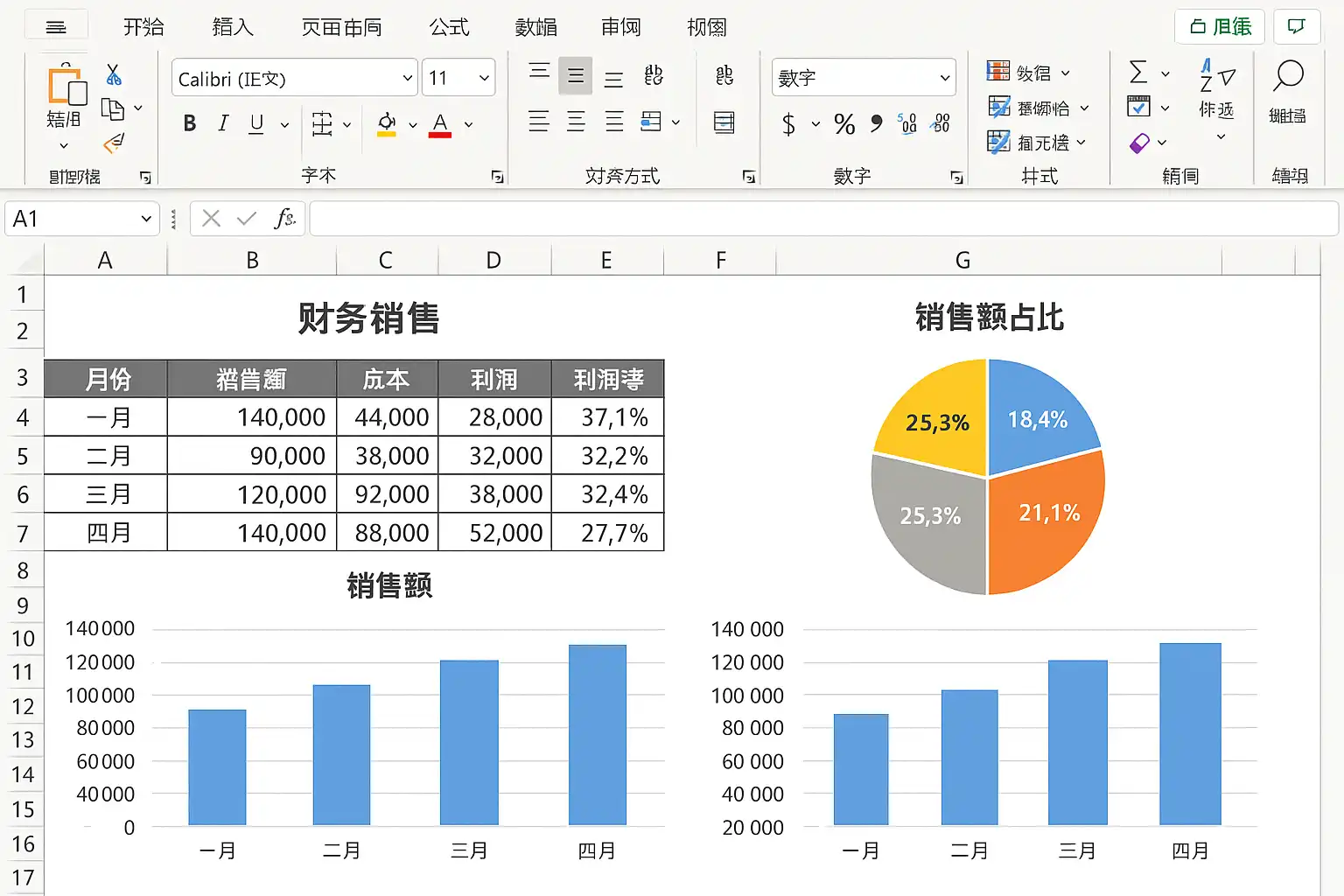The image size is (1344, 896).
Task: Switch to the 开始 ribbon tab
Action: [143, 27]
